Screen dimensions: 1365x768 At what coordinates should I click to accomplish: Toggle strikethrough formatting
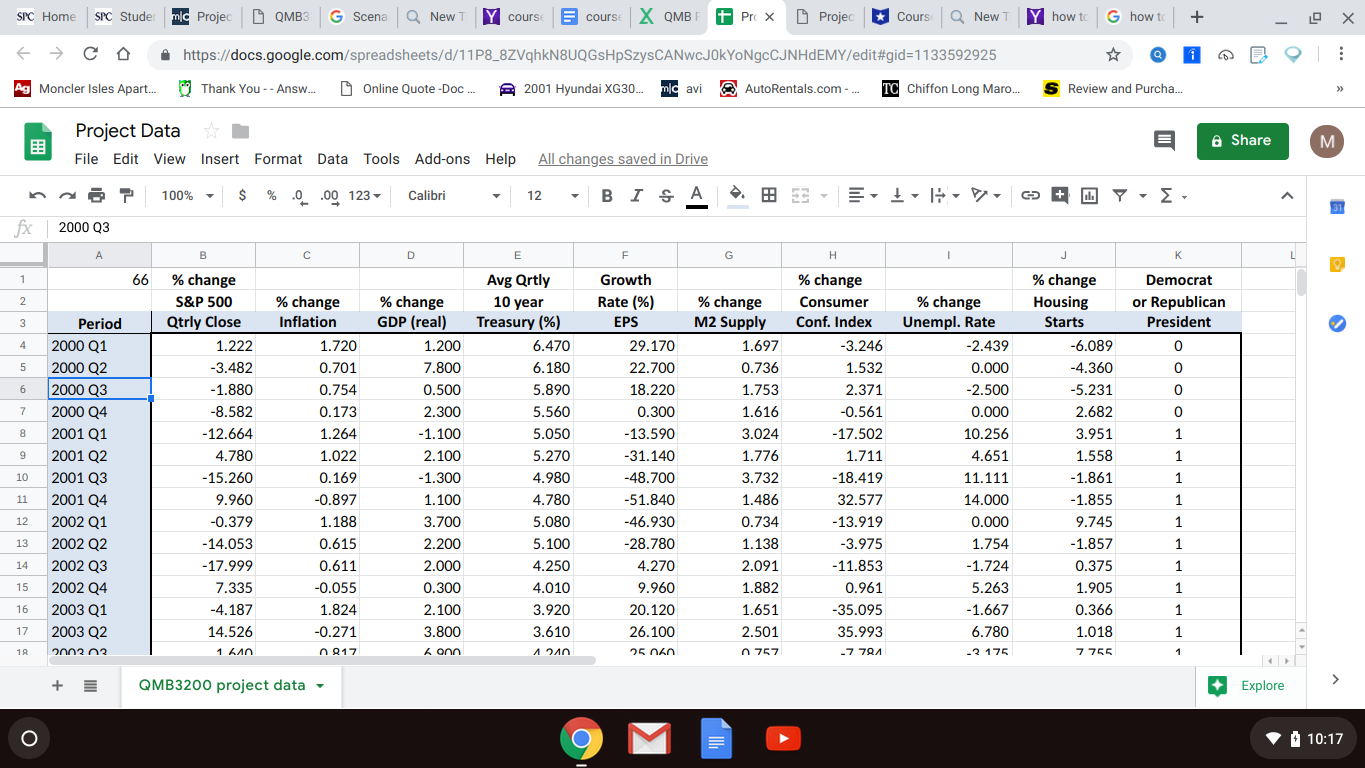pyautogui.click(x=666, y=196)
